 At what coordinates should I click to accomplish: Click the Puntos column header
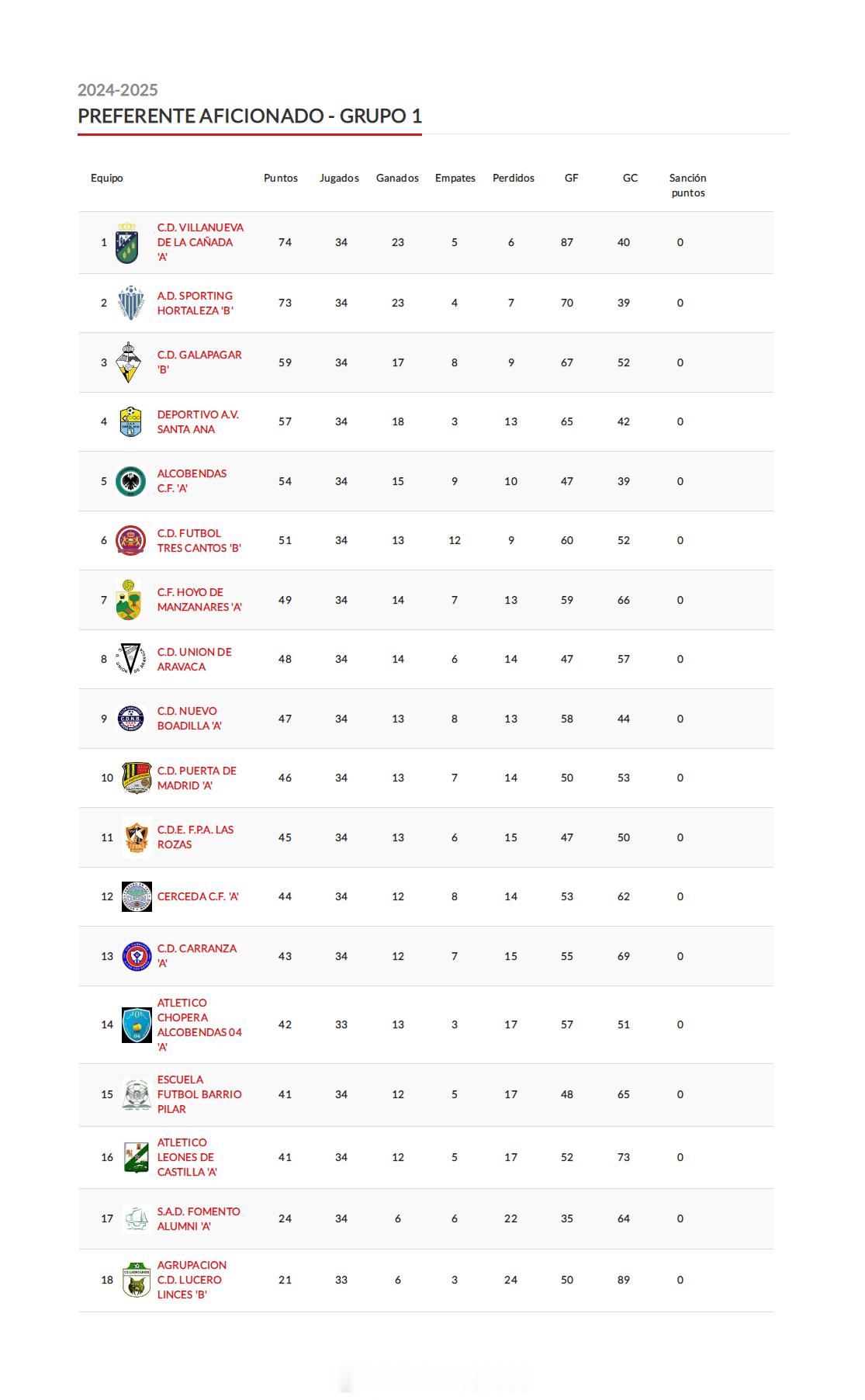281,178
